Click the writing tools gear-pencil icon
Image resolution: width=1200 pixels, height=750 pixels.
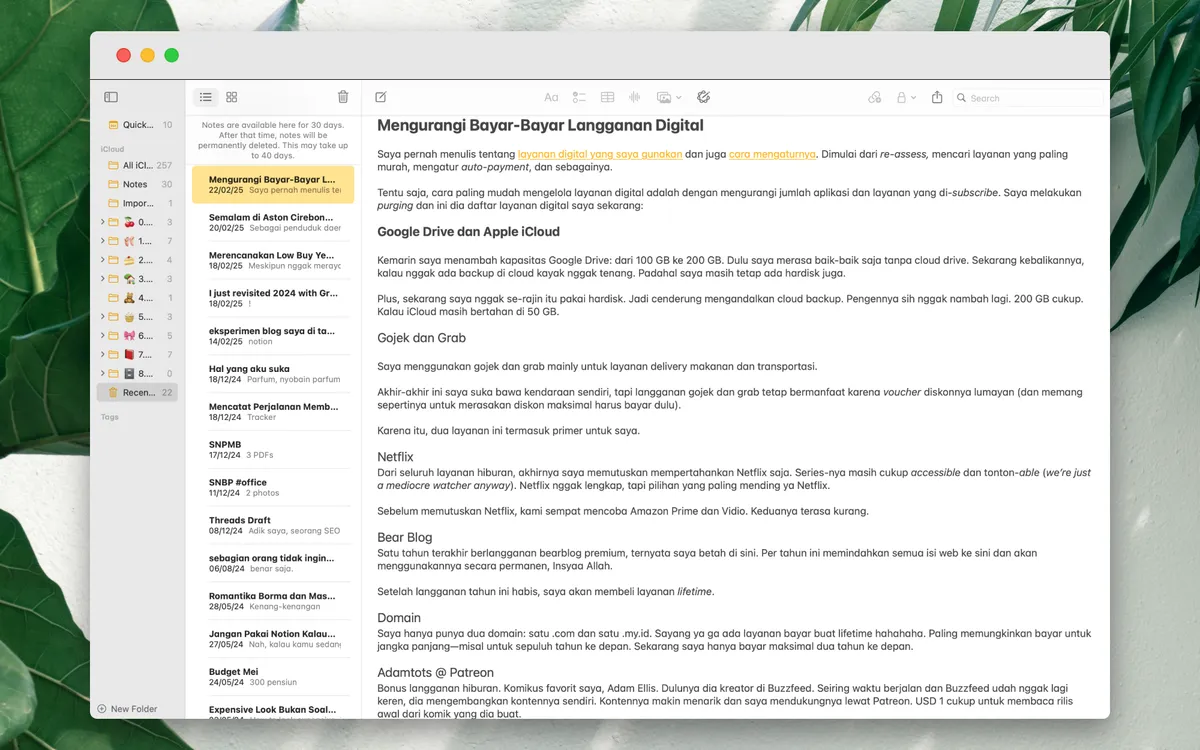click(x=703, y=97)
